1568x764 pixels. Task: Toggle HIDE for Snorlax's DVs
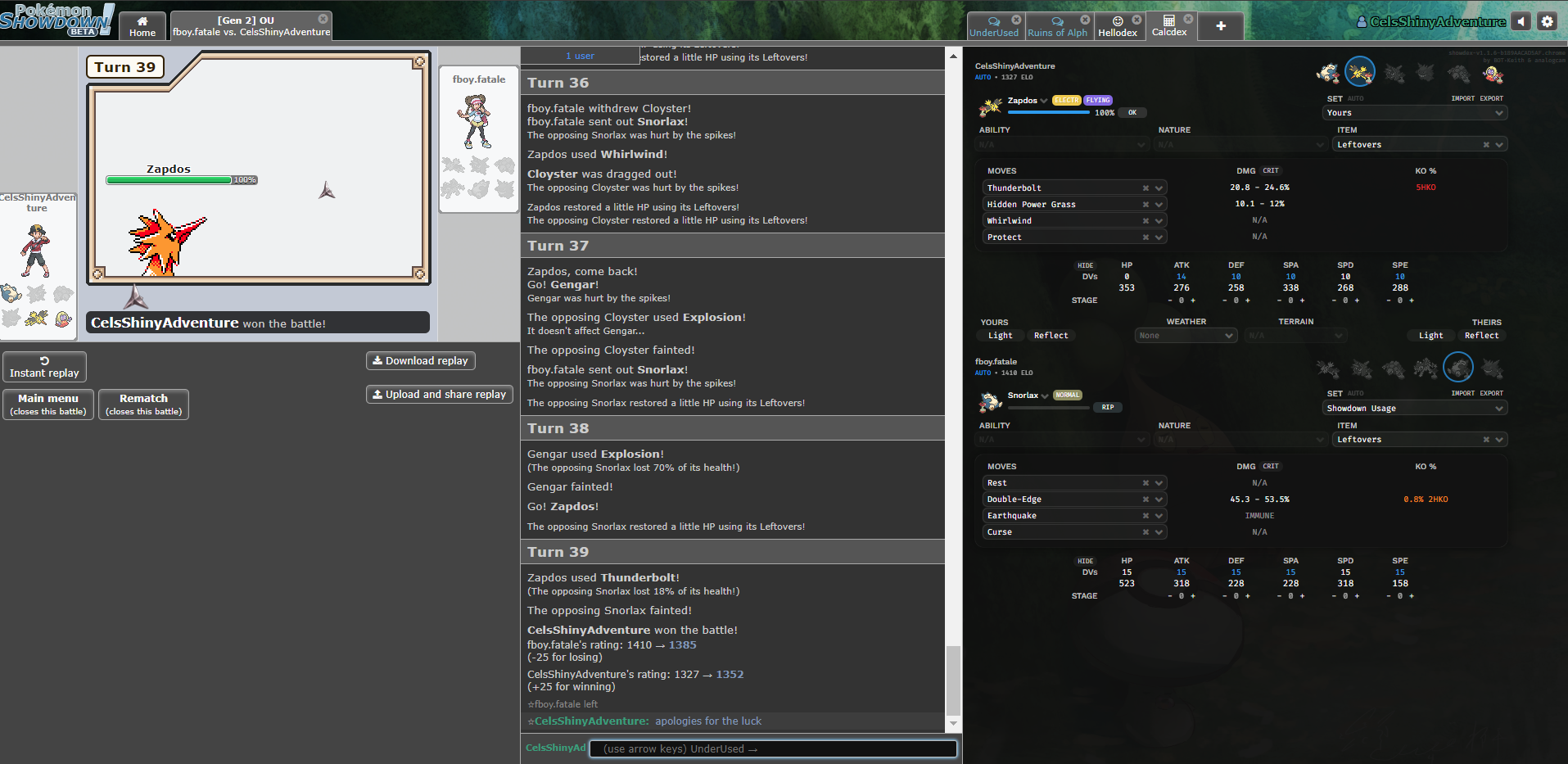tap(1085, 561)
